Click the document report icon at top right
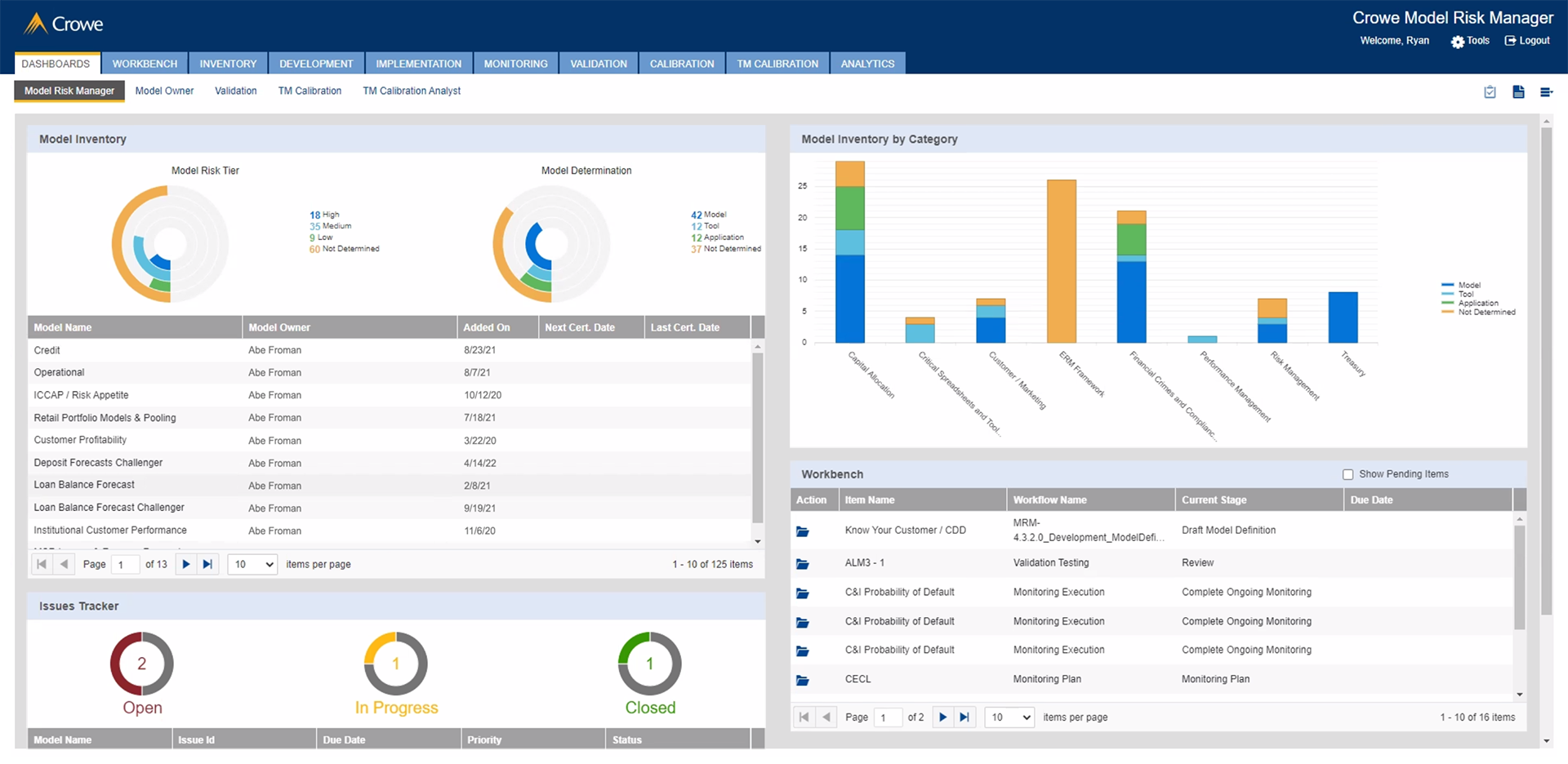1568x764 pixels. [x=1518, y=92]
